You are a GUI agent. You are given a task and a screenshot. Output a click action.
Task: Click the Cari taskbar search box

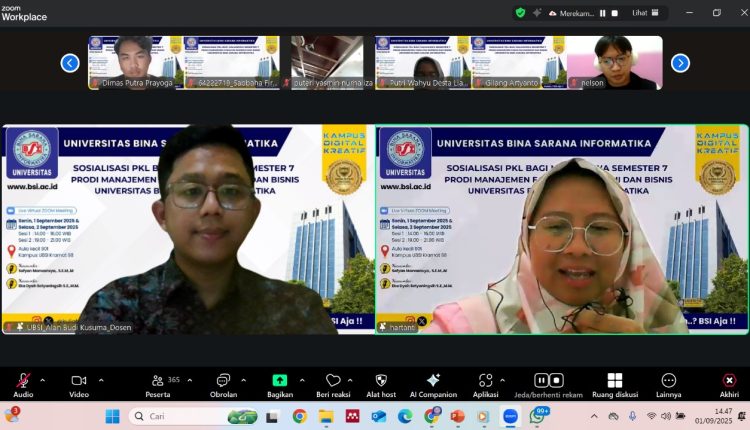pyautogui.click(x=194, y=417)
